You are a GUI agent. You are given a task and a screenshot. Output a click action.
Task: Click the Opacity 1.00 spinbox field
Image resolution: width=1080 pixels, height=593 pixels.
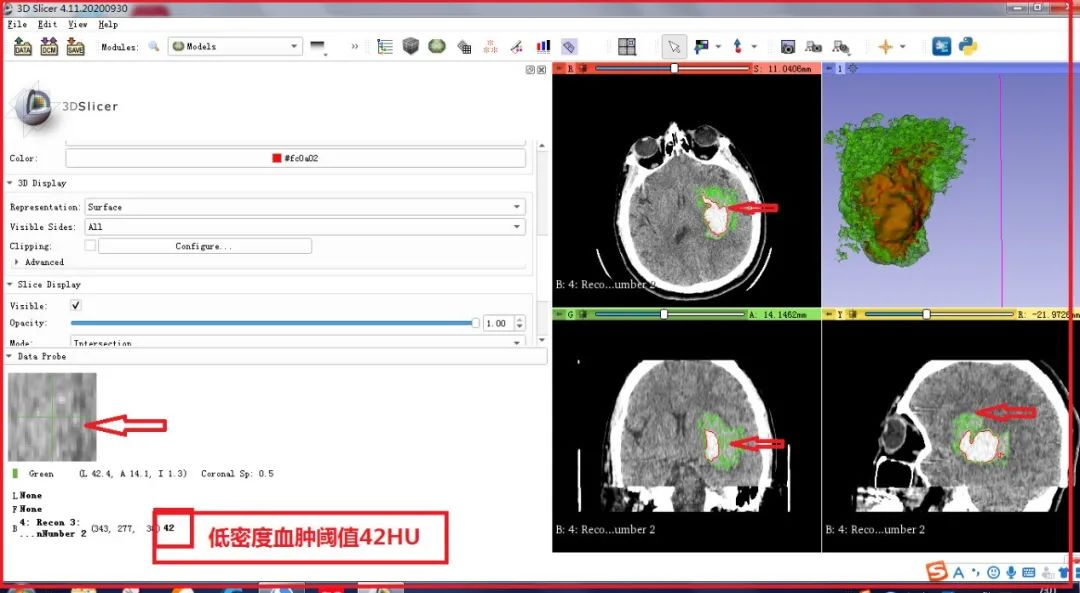point(497,323)
